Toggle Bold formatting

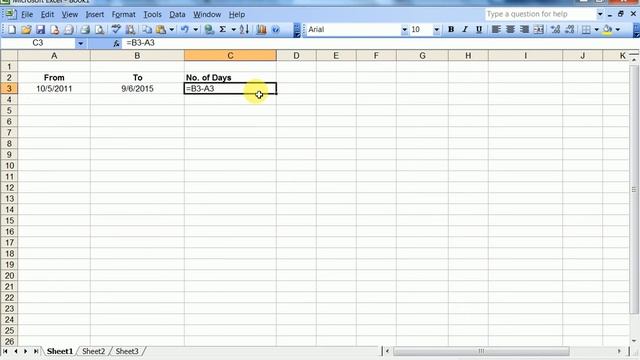tap(451, 29)
